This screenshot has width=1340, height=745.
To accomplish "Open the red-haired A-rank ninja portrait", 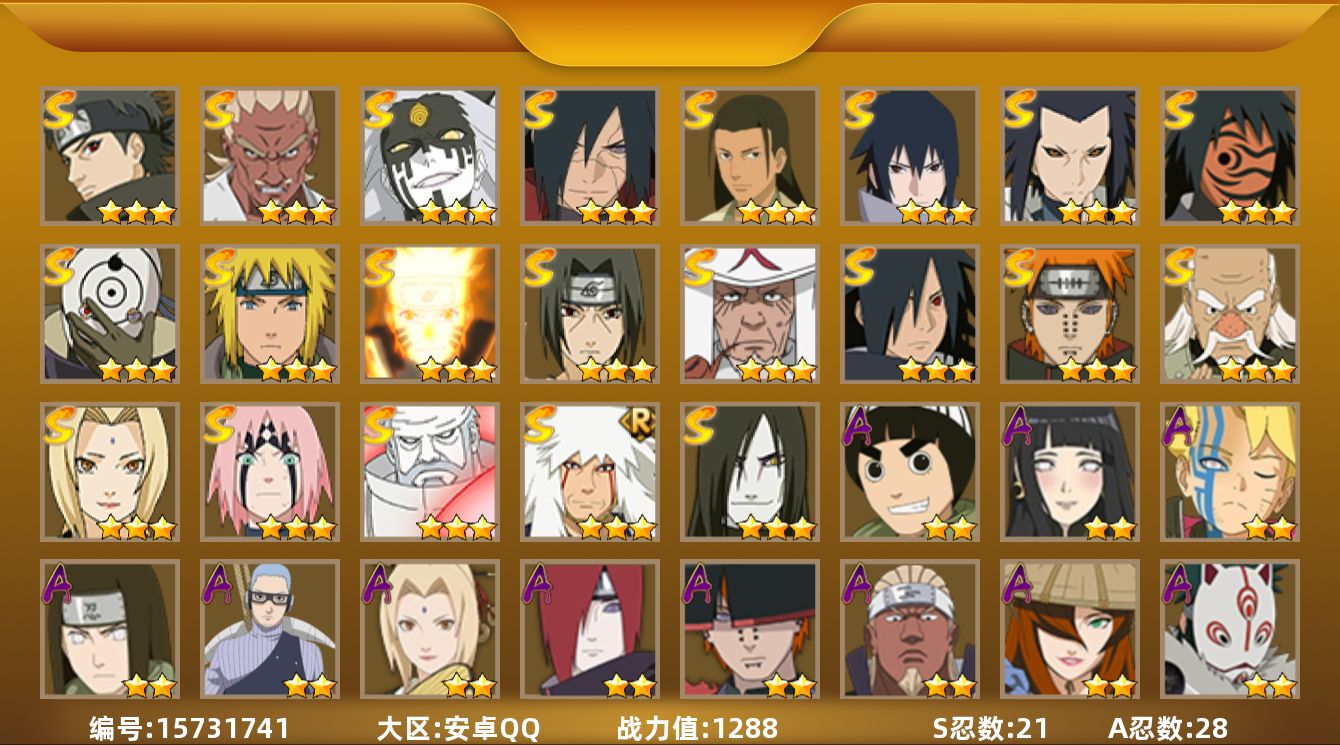I will tap(589, 629).
